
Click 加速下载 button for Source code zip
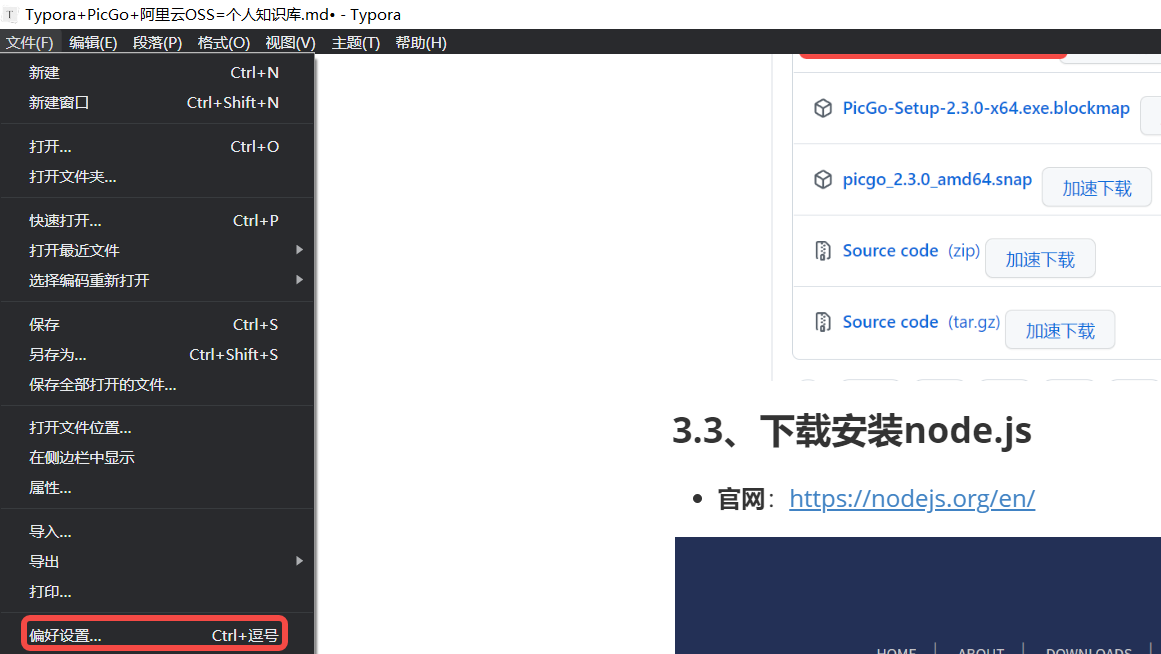tap(1040, 259)
